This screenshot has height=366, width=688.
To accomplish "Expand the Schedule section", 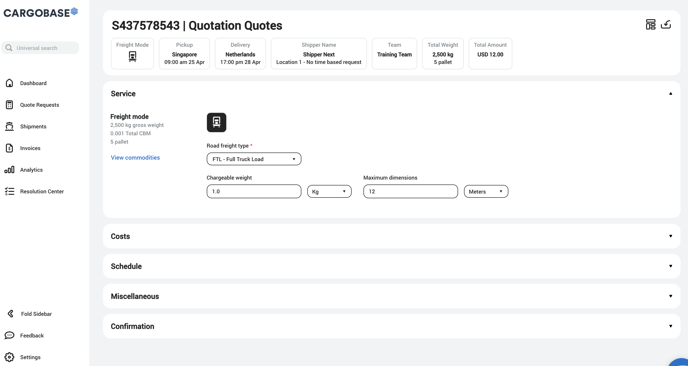I will click(391, 266).
